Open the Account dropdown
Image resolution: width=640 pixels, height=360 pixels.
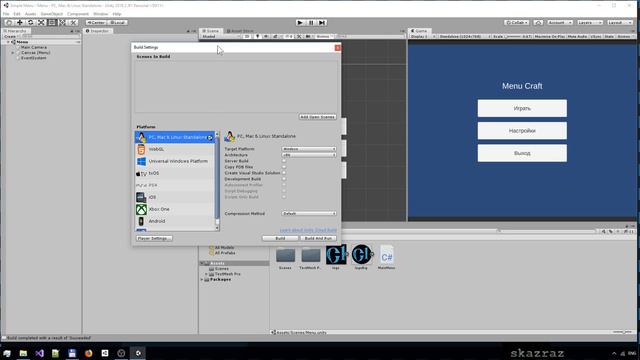560,22
